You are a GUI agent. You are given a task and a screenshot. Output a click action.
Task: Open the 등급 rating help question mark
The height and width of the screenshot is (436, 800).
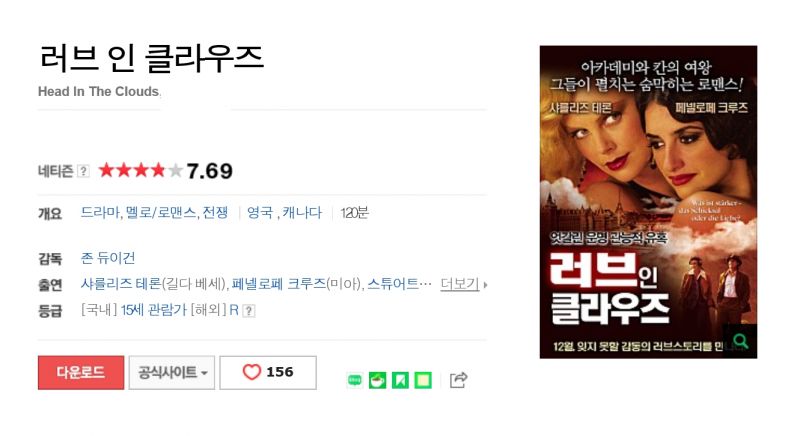pyautogui.click(x=248, y=311)
